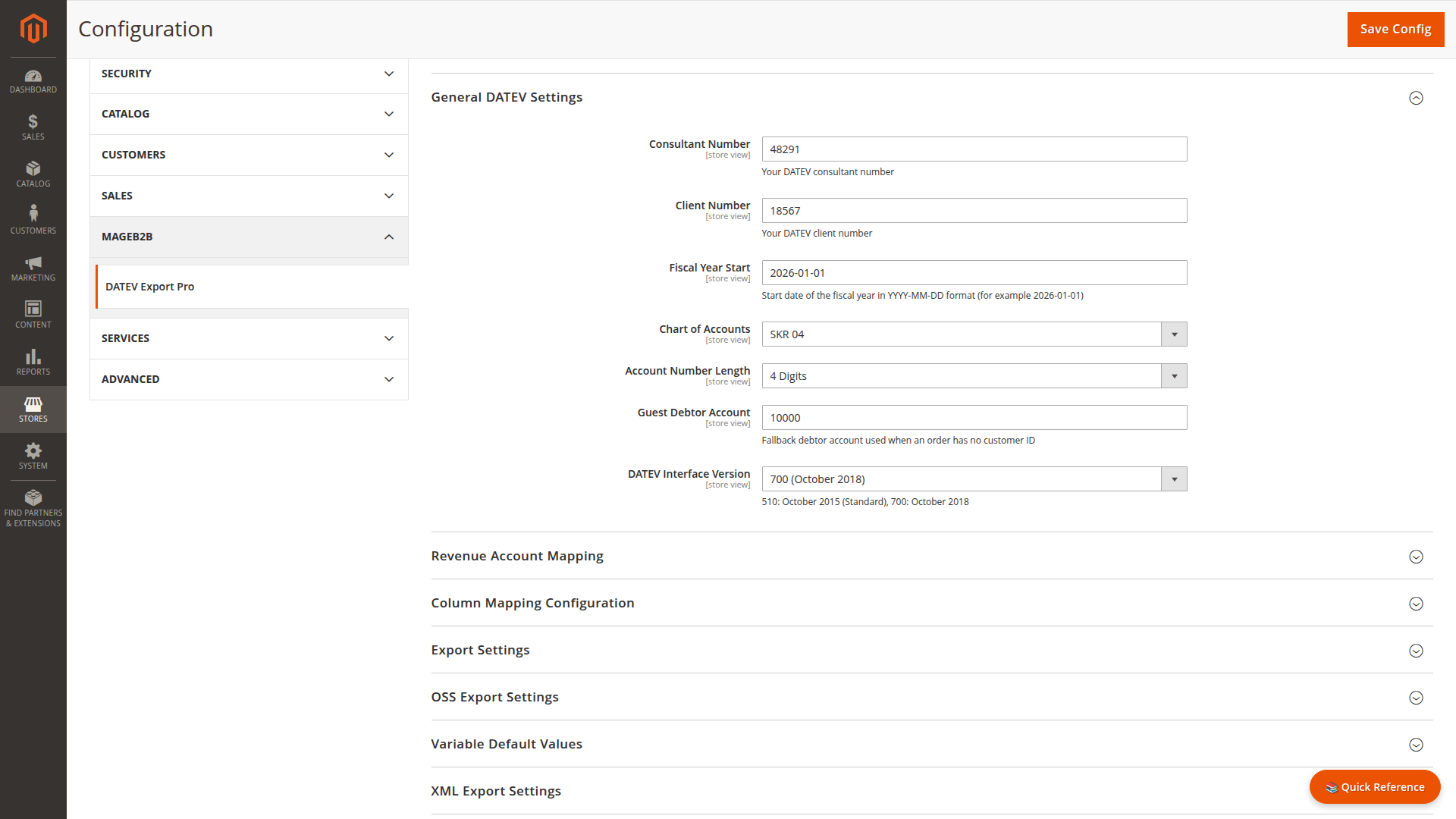Screen dimensions: 1456x819
Task: Expand Column Mapping Configuration circle arrow
Action: (1416, 604)
